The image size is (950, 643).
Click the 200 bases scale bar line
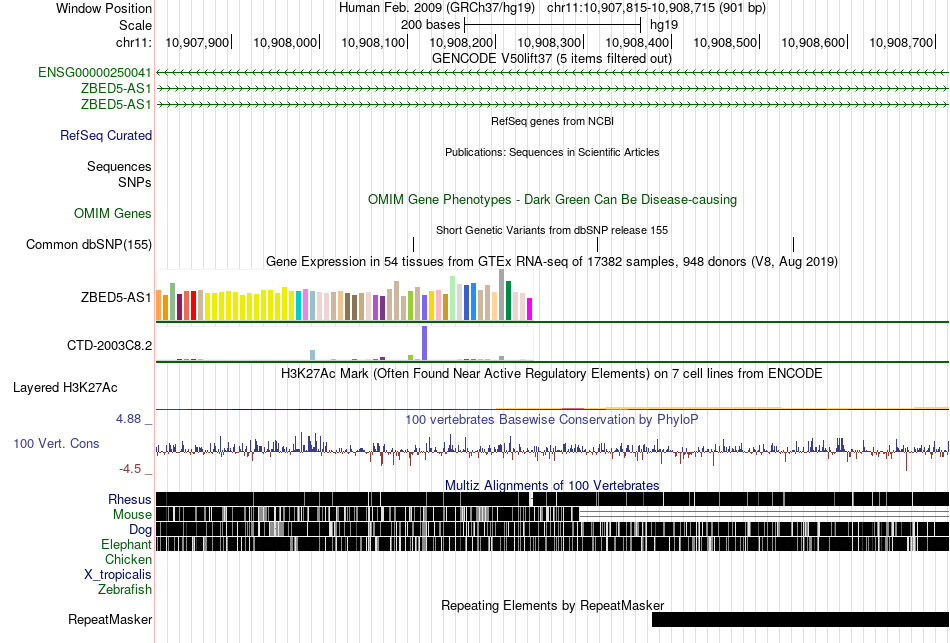pos(553,25)
